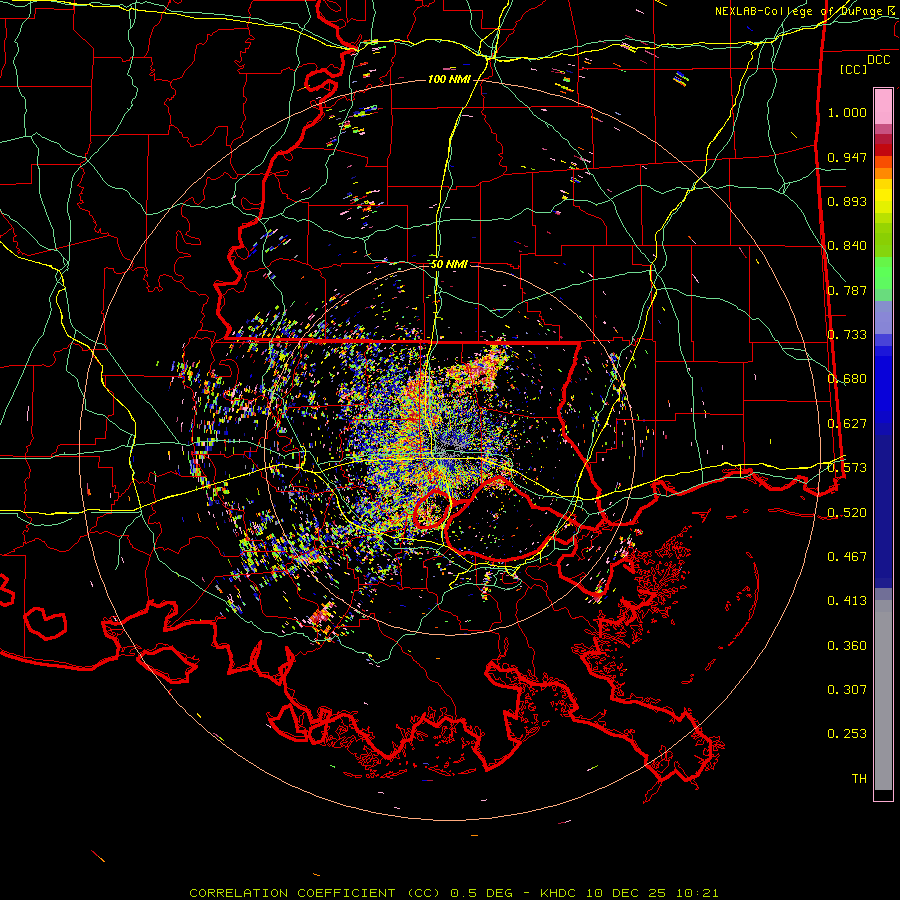Click the Correlation Coefficient caption at the bottom

pos(453,893)
